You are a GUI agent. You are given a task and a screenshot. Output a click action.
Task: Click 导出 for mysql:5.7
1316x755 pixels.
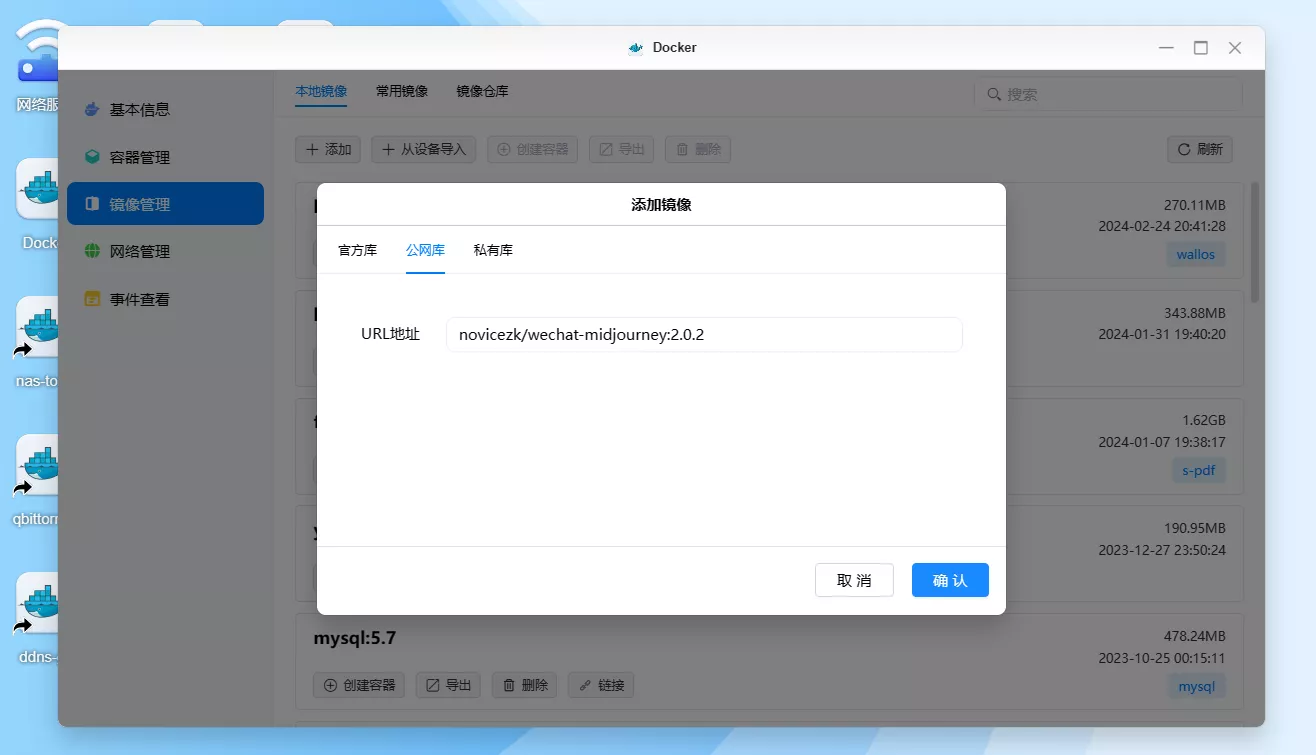click(448, 685)
